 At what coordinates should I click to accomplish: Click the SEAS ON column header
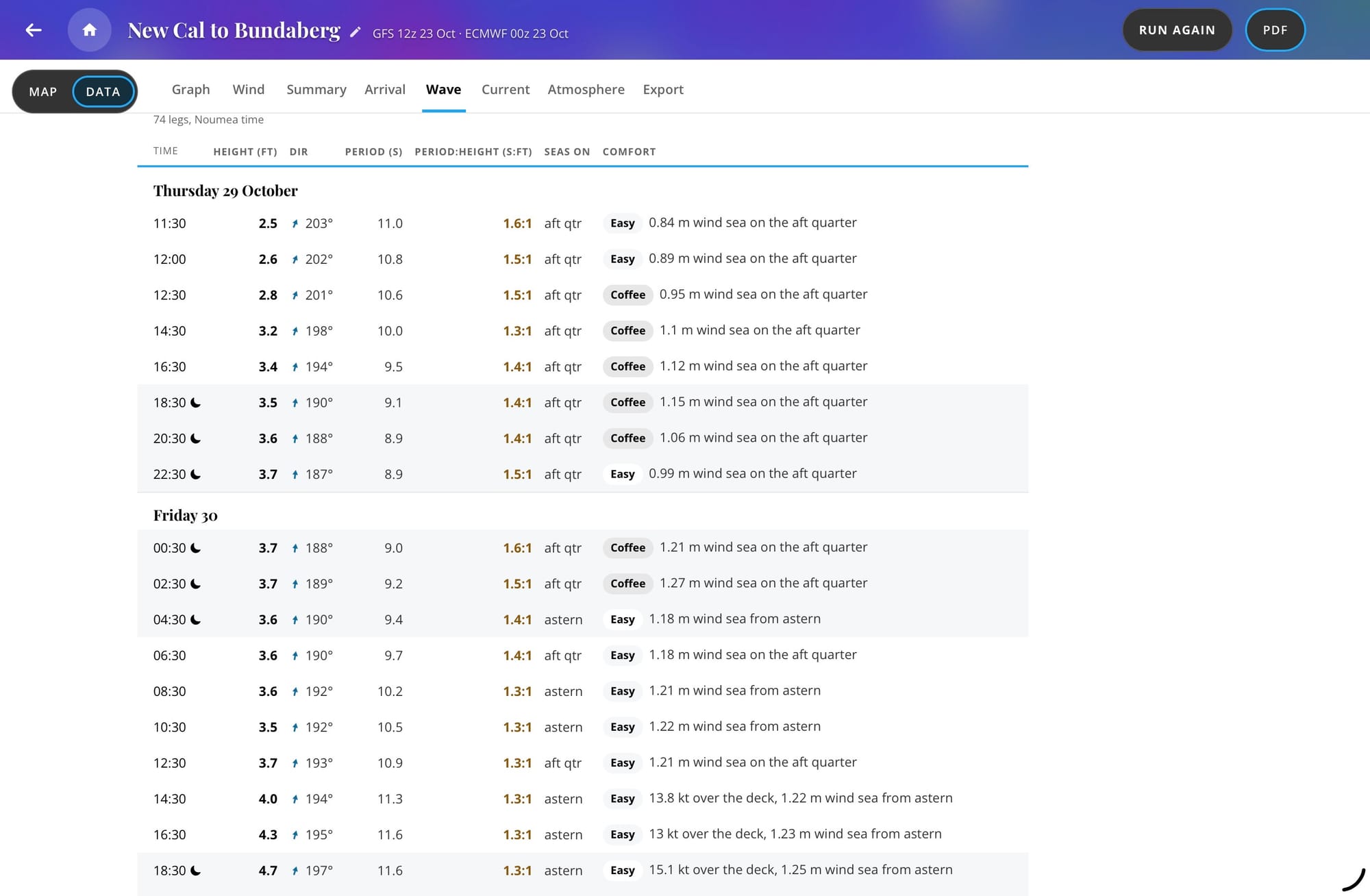(567, 151)
